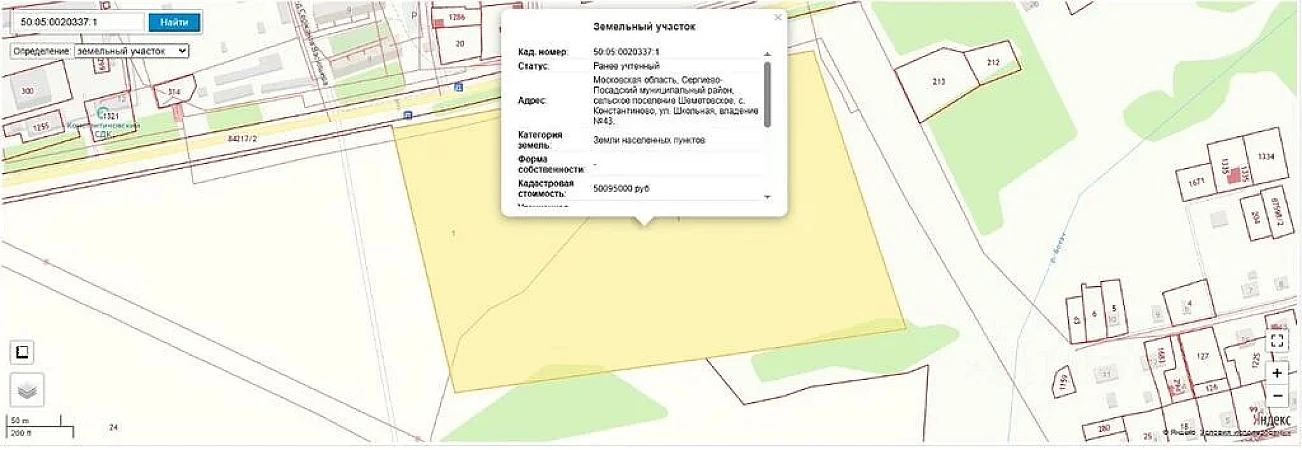1302x450 pixels.
Task: Zoom out with the minus button
Action: coord(1277,395)
